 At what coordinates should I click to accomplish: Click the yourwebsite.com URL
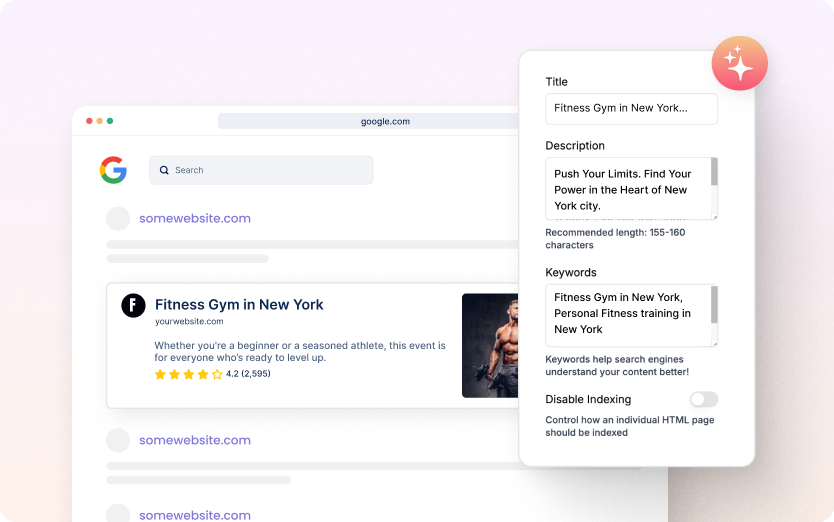click(189, 322)
